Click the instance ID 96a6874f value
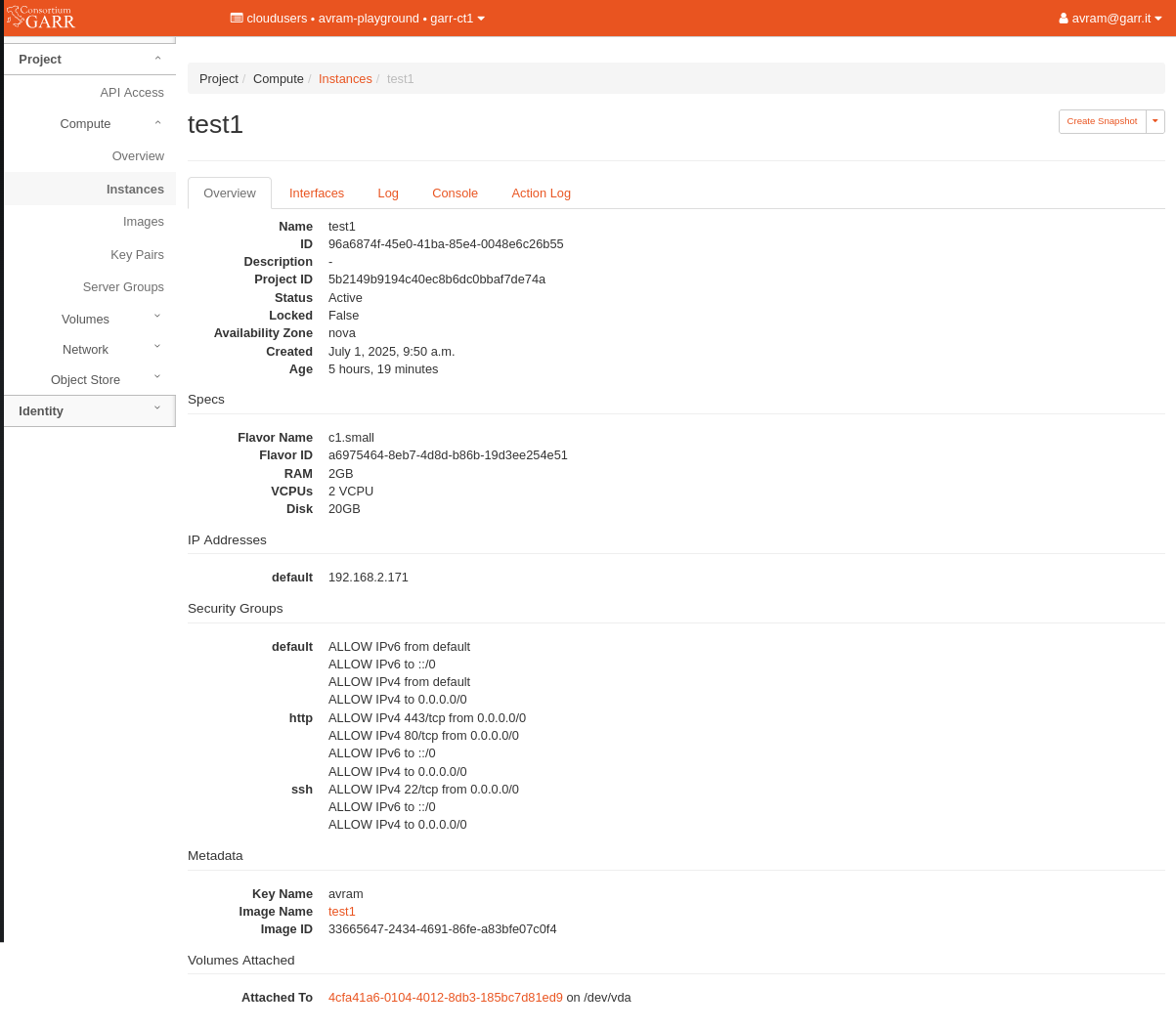 (x=446, y=244)
